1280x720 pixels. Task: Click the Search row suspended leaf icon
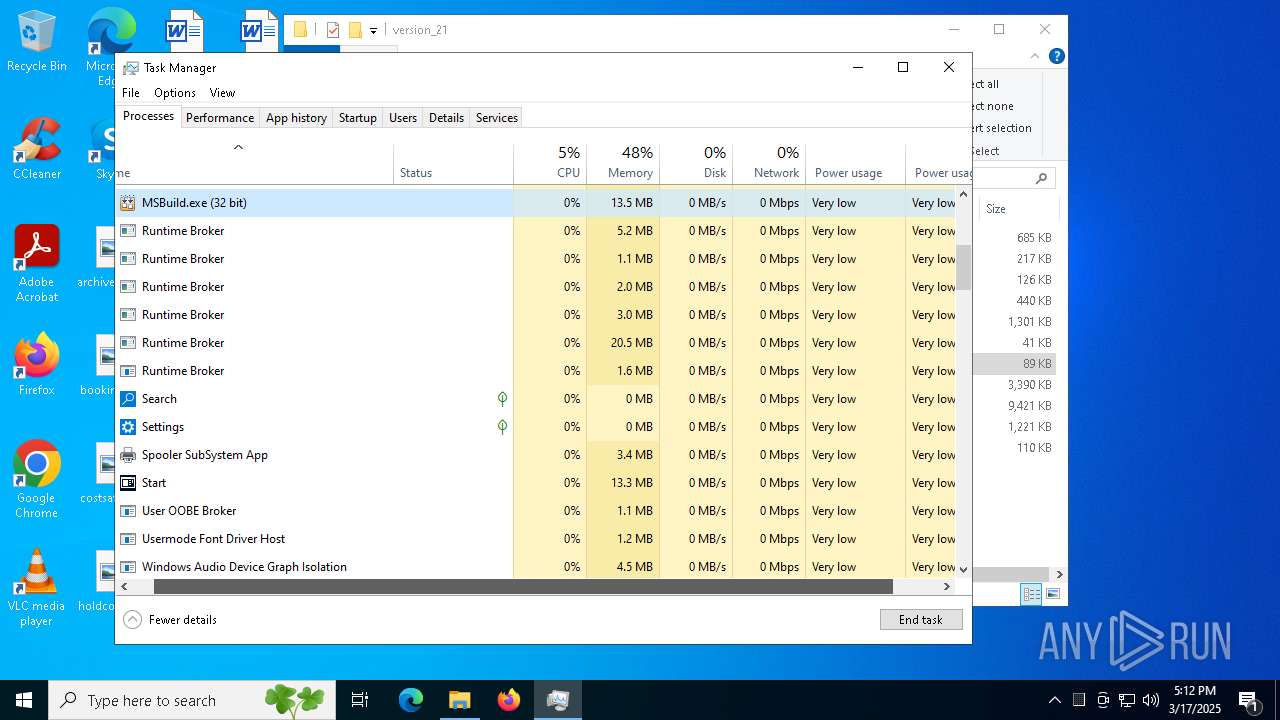point(502,399)
